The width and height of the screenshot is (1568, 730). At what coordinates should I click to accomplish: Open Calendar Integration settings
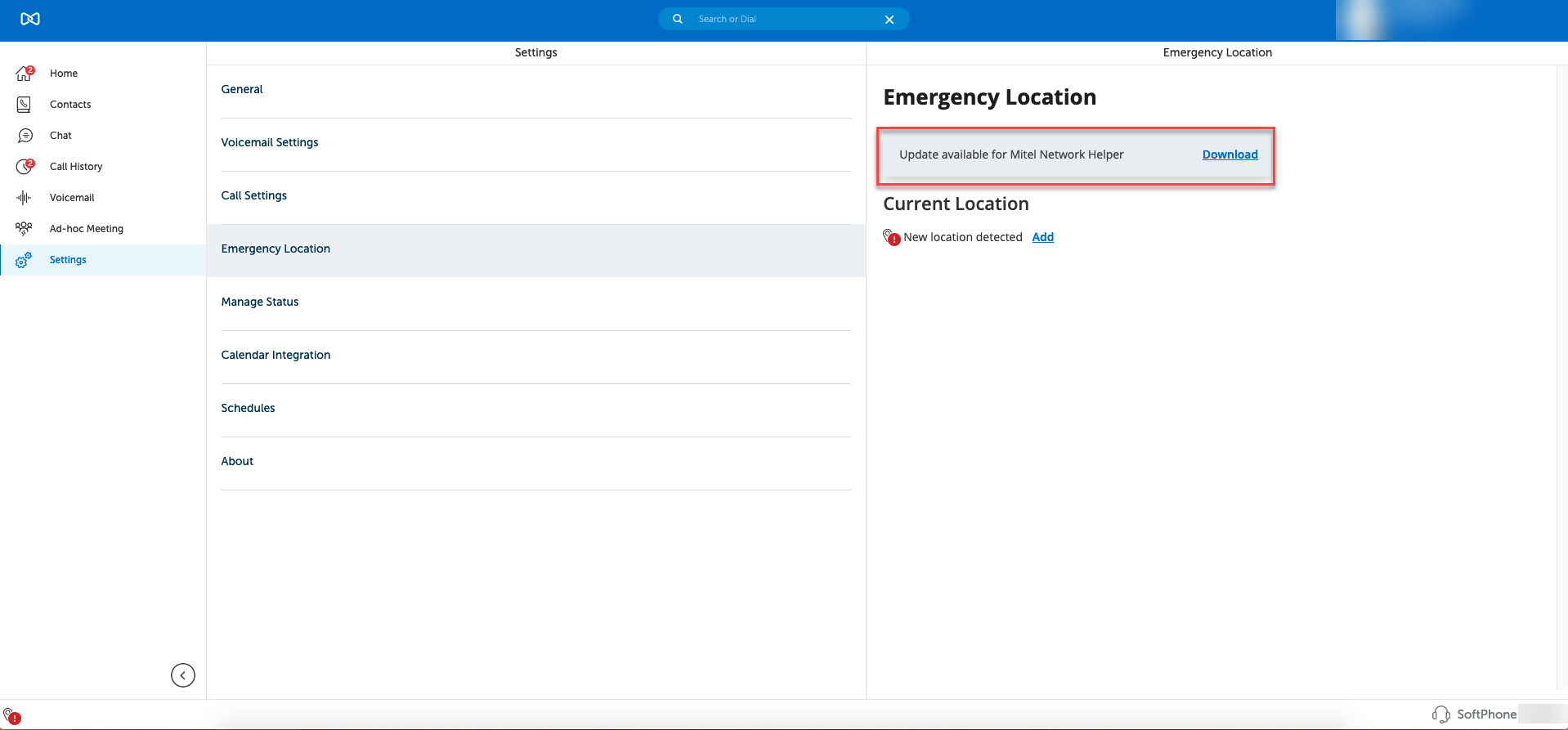276,355
